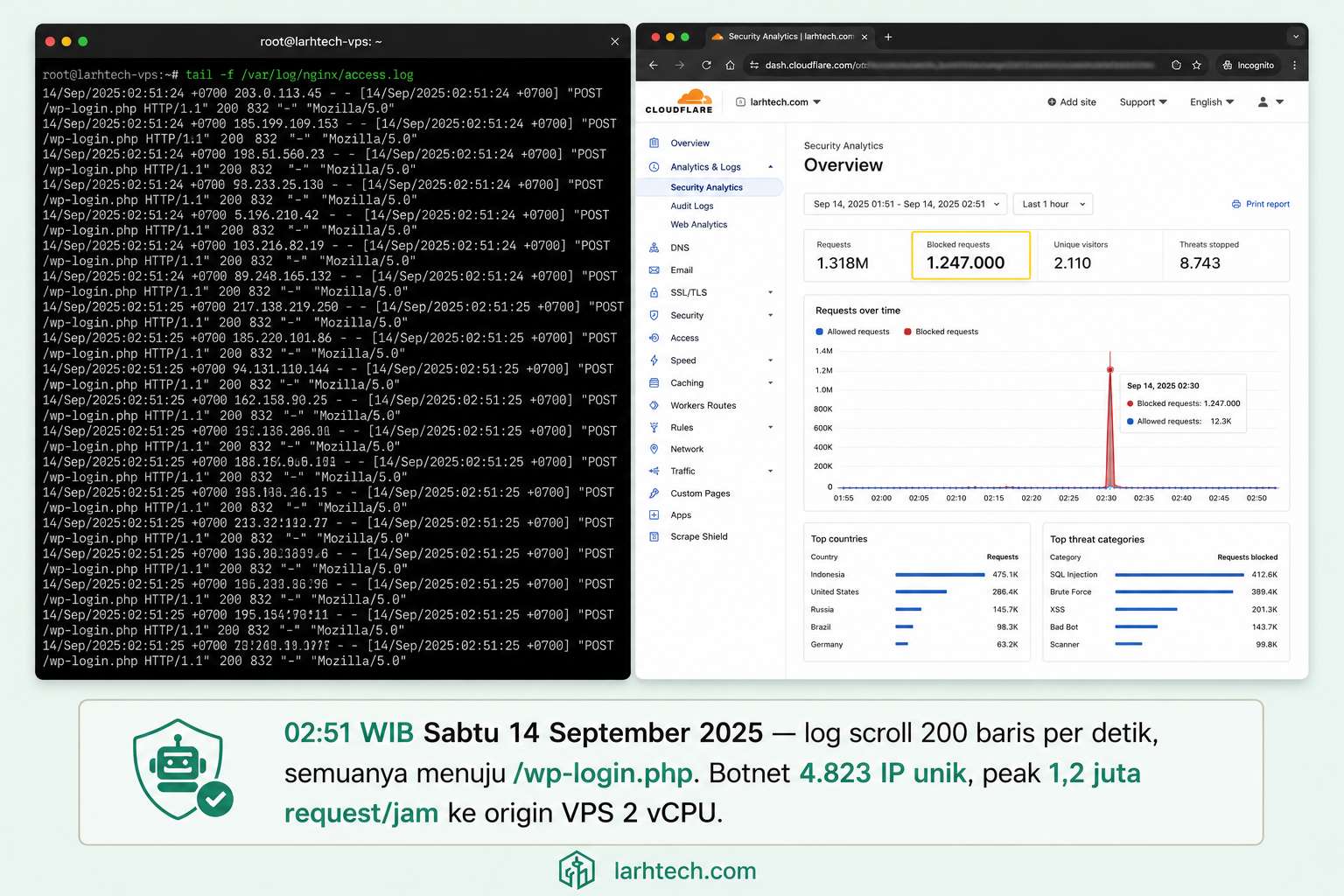Click the Print report link

(1261, 204)
